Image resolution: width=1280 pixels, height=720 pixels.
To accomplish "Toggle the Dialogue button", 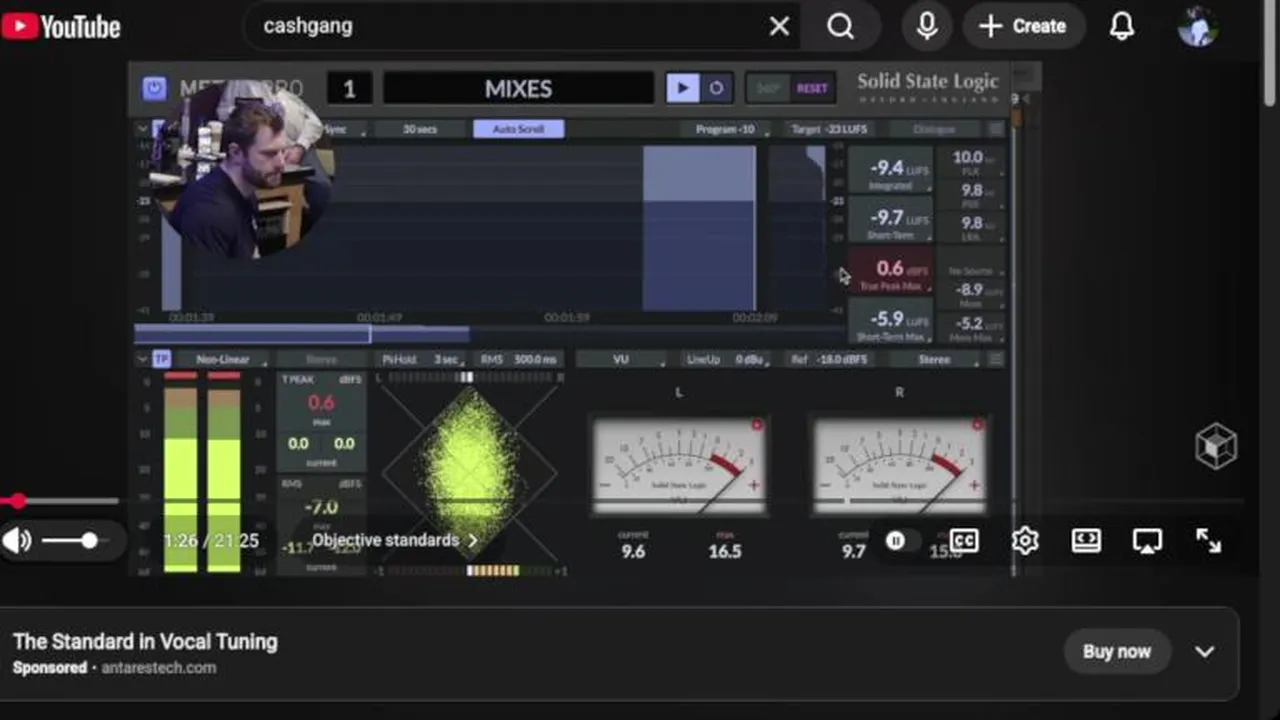I will (933, 129).
